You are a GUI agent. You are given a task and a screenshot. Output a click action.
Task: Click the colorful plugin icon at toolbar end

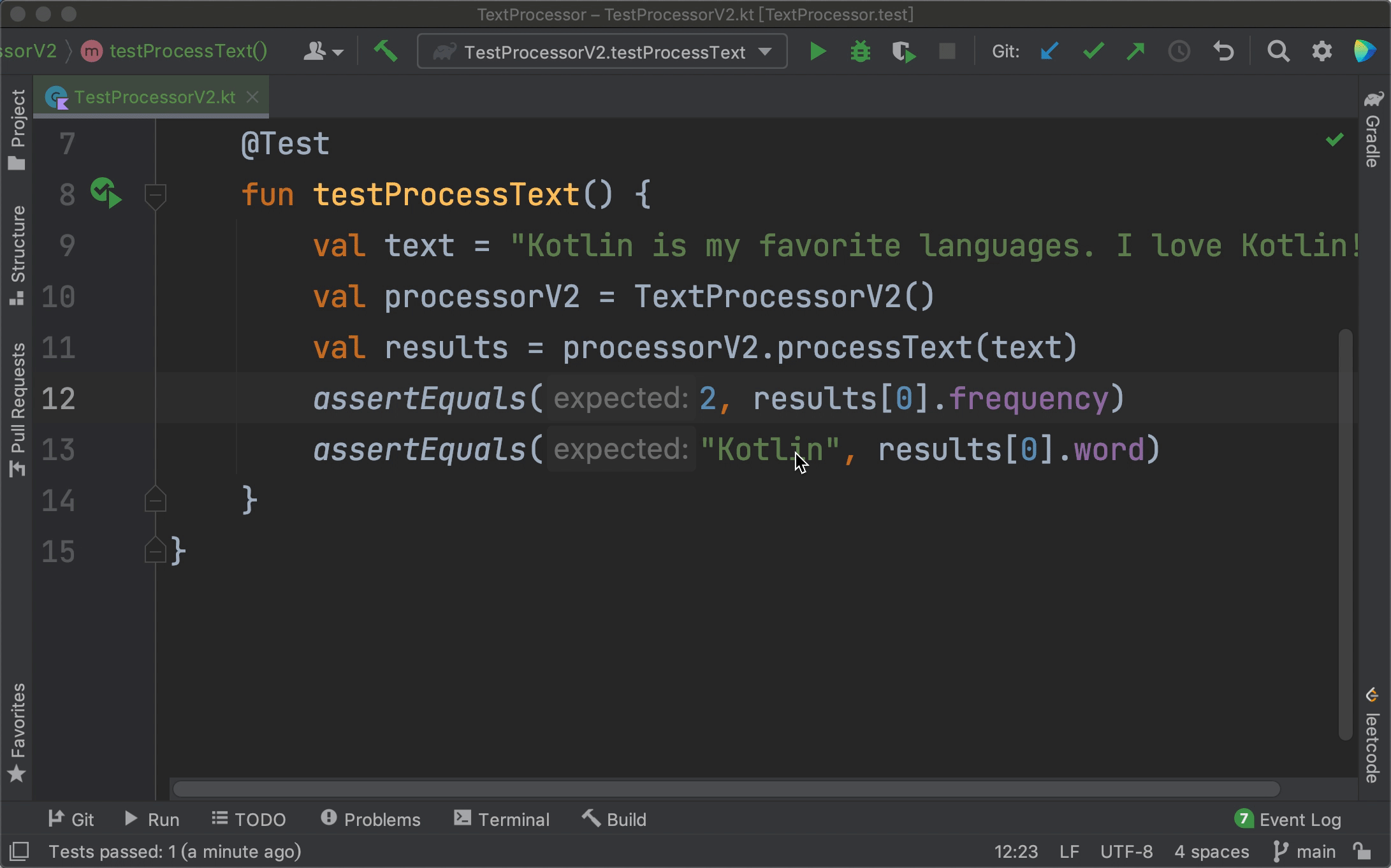(1365, 52)
